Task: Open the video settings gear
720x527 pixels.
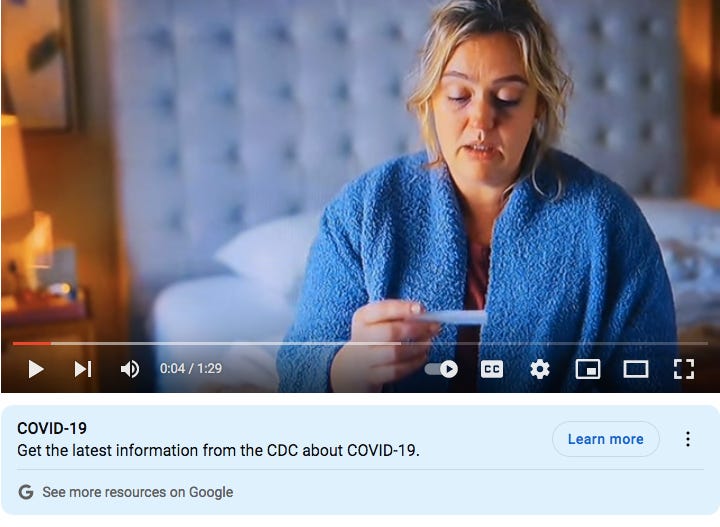Action: click(x=540, y=369)
